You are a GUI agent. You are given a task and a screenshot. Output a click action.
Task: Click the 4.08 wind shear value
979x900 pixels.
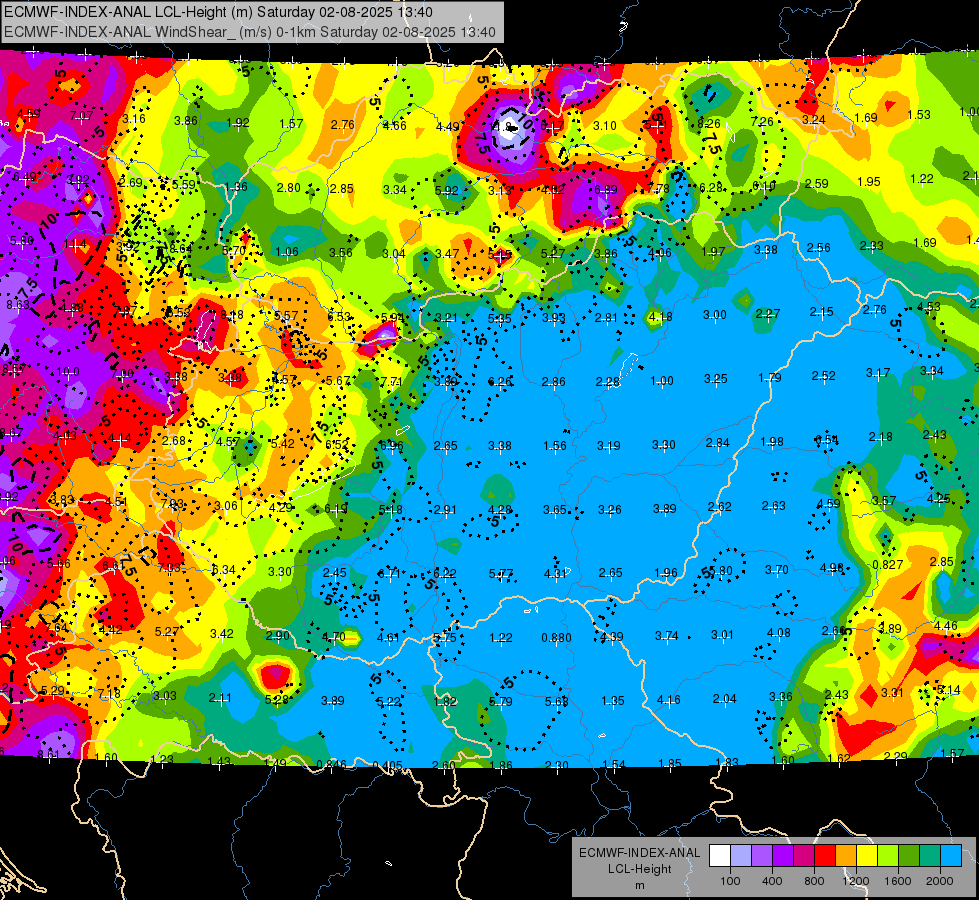[779, 633]
